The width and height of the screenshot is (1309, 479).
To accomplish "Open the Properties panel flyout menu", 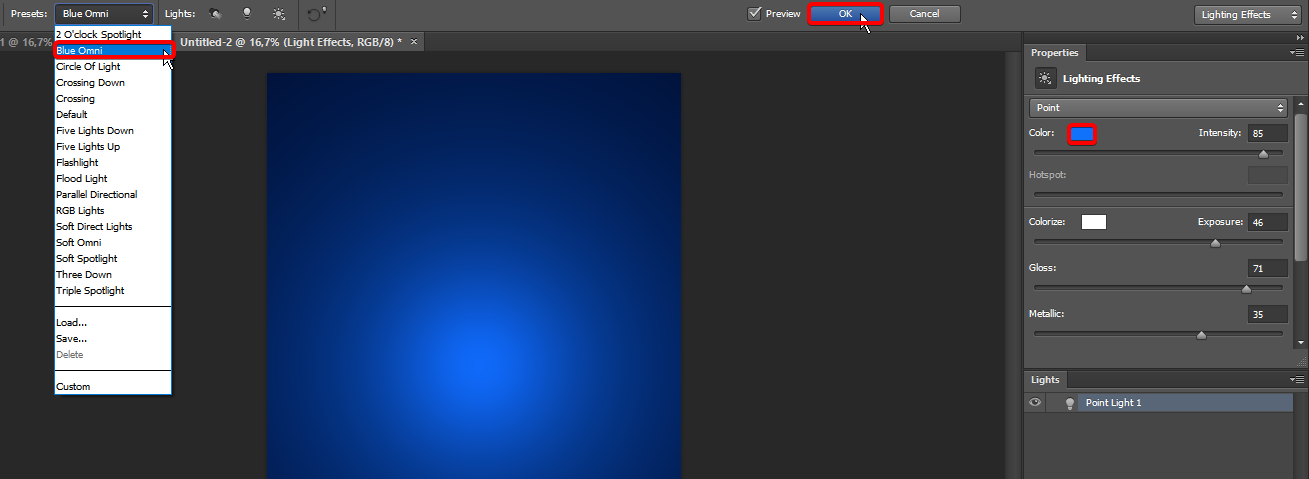I will point(1297,52).
